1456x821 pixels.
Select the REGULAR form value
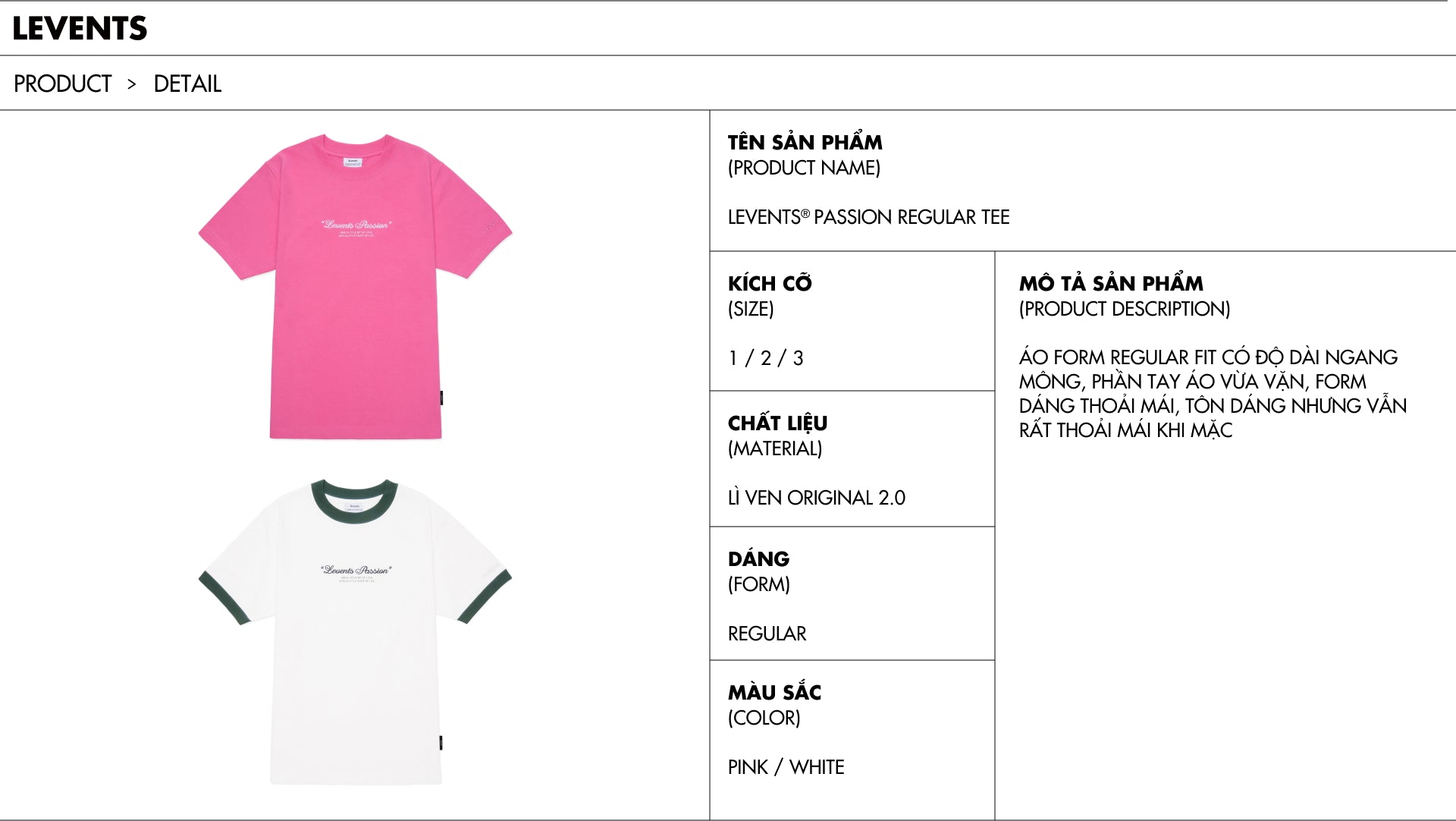767,634
